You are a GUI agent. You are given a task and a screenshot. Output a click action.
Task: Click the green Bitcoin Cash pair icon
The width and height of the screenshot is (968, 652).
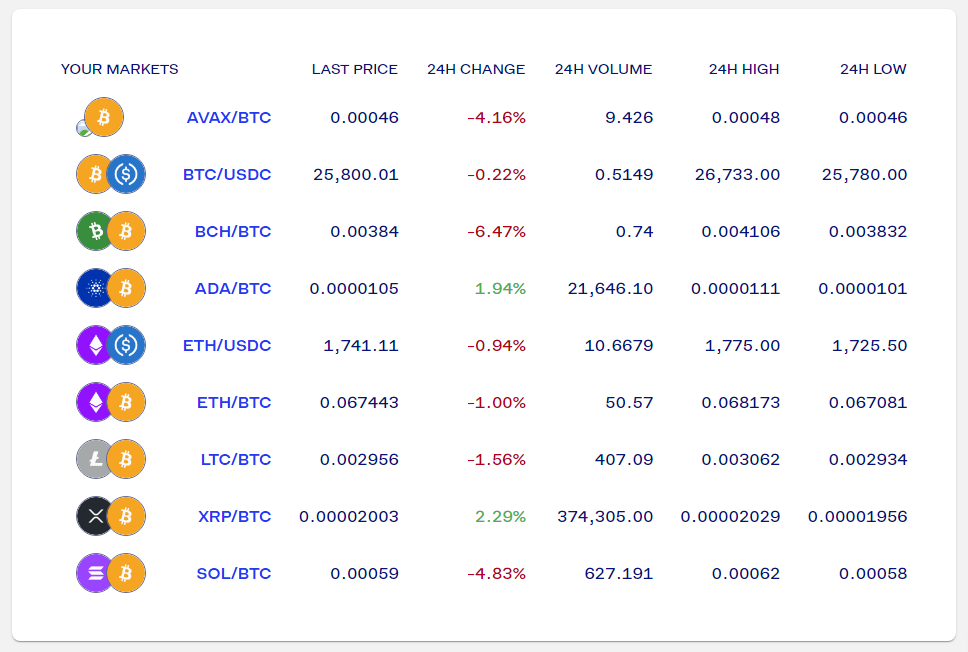point(111,231)
